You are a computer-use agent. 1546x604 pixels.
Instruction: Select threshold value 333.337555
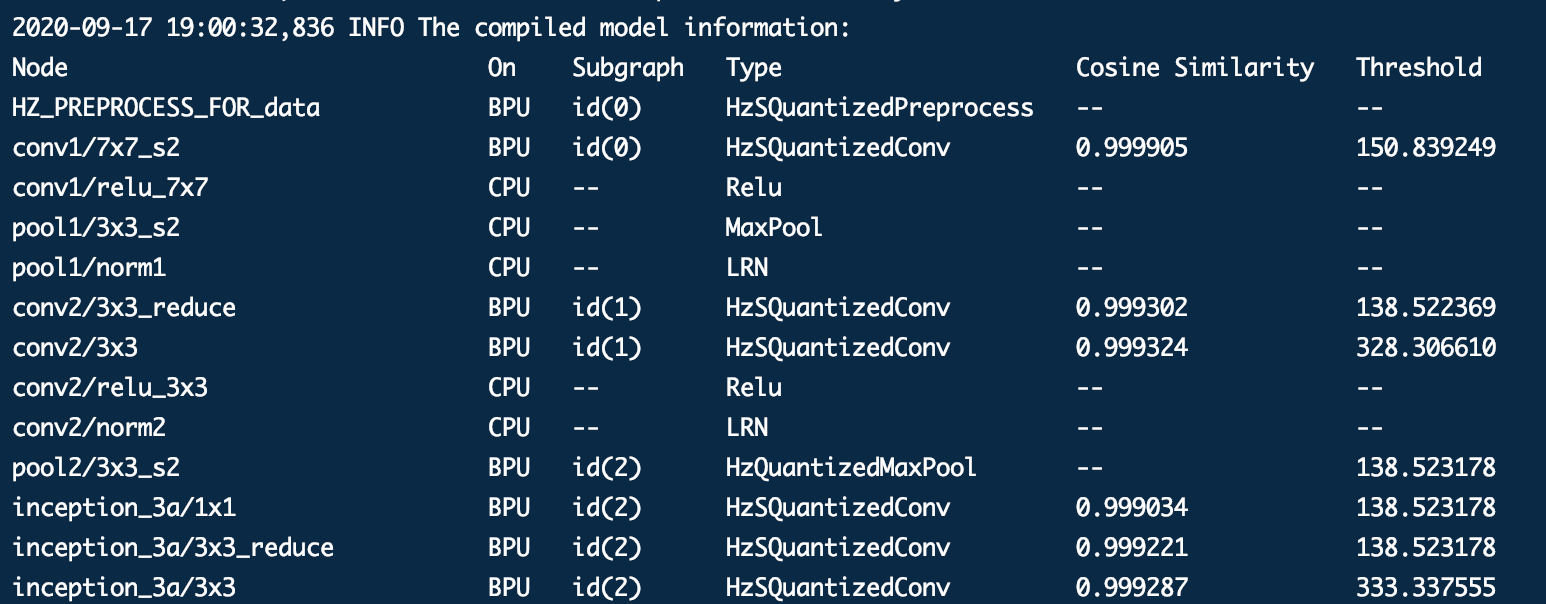coord(1426,587)
